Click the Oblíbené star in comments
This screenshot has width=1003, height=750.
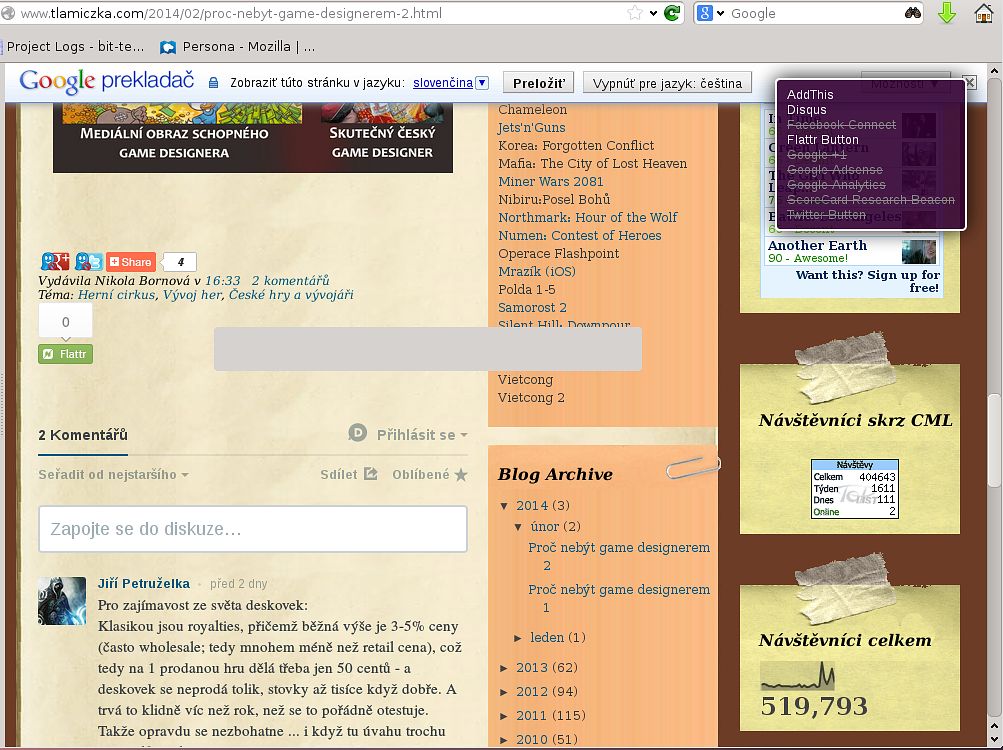460,475
